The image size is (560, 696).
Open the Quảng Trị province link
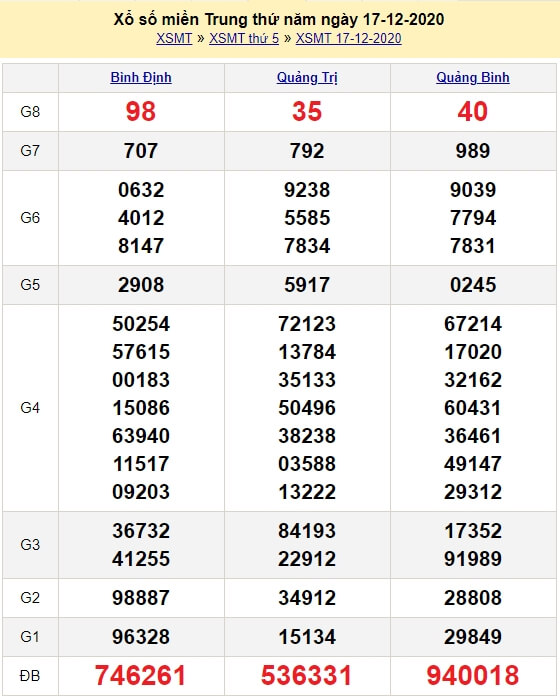(307, 78)
